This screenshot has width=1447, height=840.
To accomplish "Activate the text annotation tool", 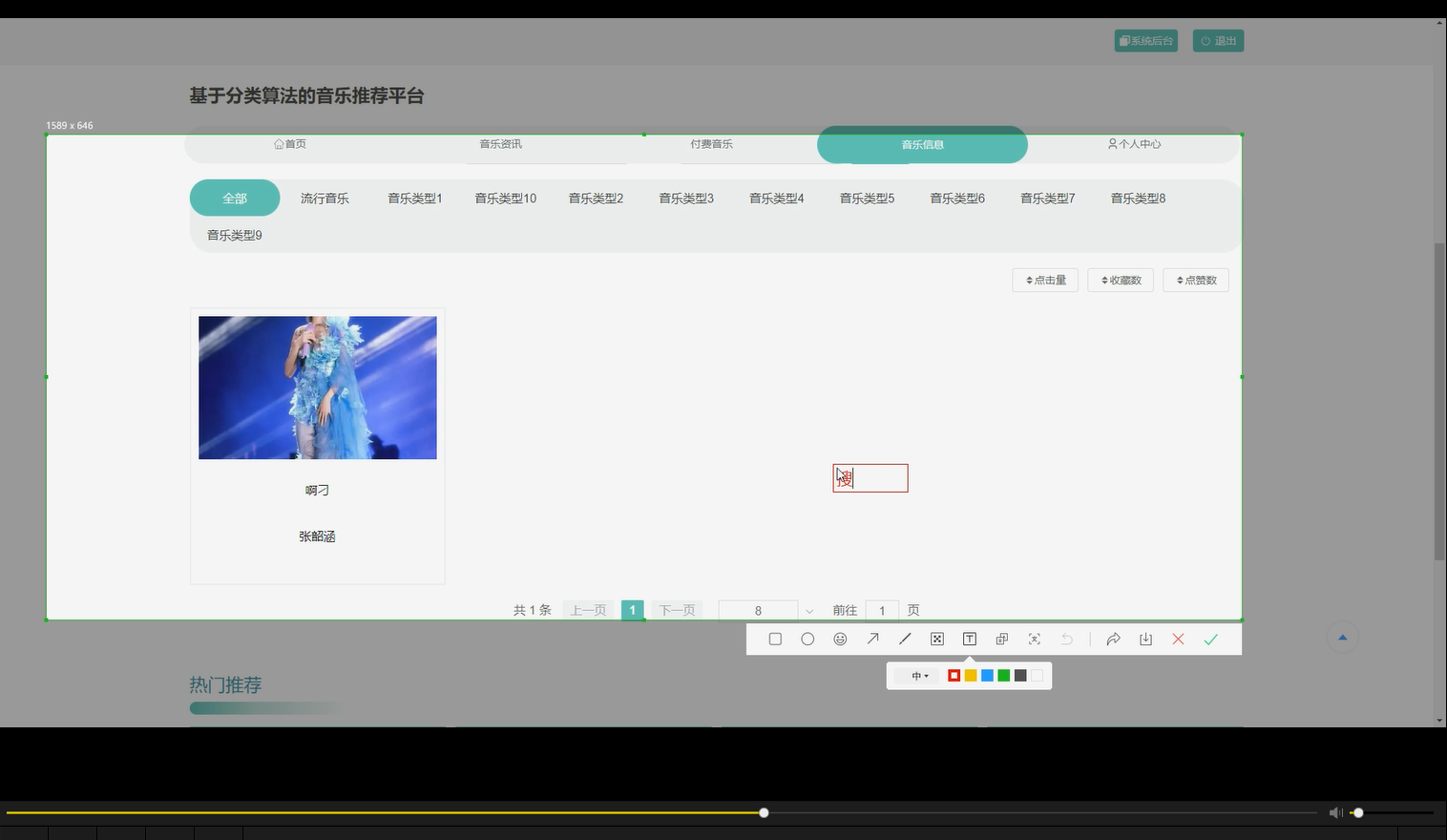I will tap(969, 639).
